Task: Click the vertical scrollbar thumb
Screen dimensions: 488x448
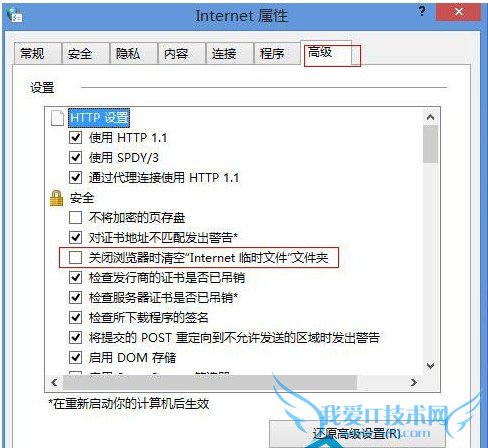Action: (x=430, y=144)
